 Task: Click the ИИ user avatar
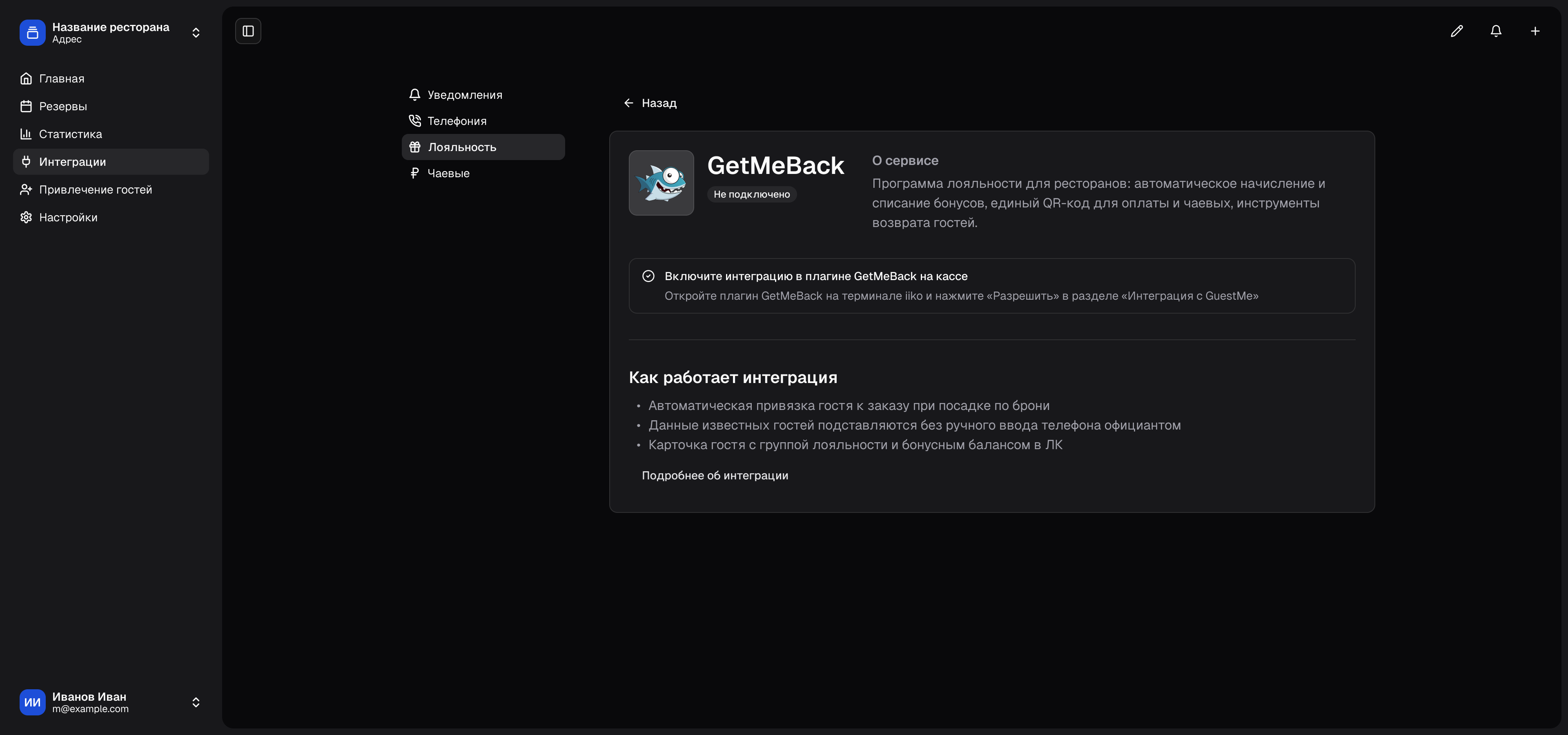32,702
